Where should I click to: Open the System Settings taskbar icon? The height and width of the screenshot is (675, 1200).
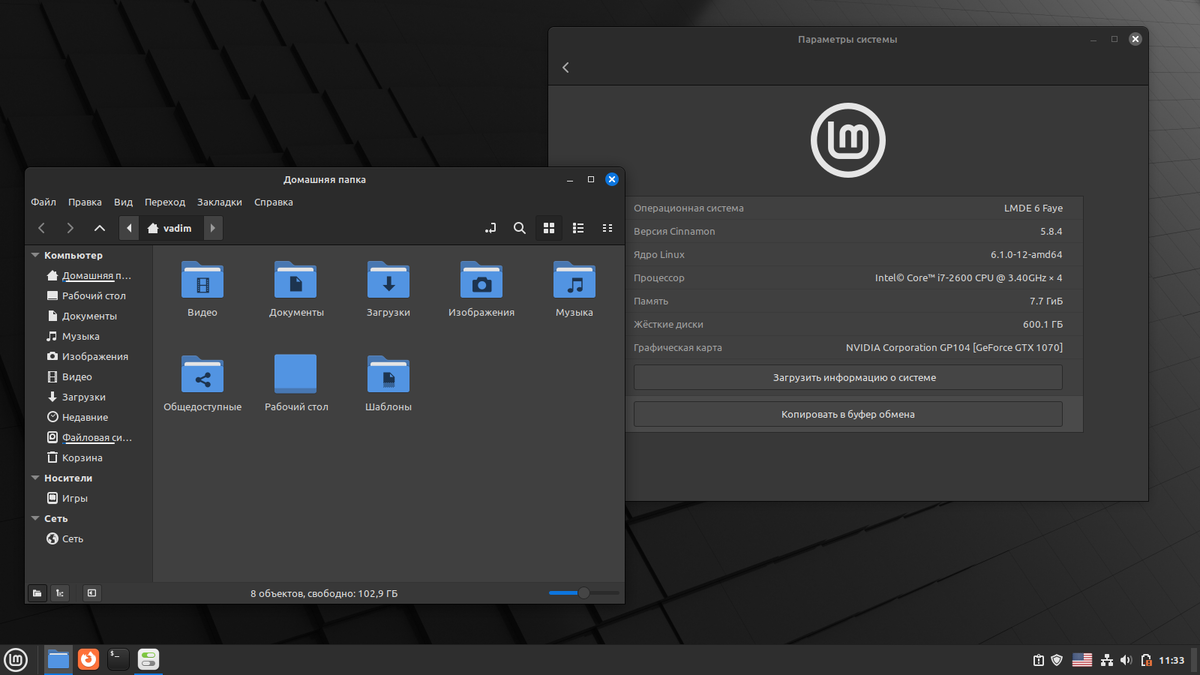[x=149, y=659]
